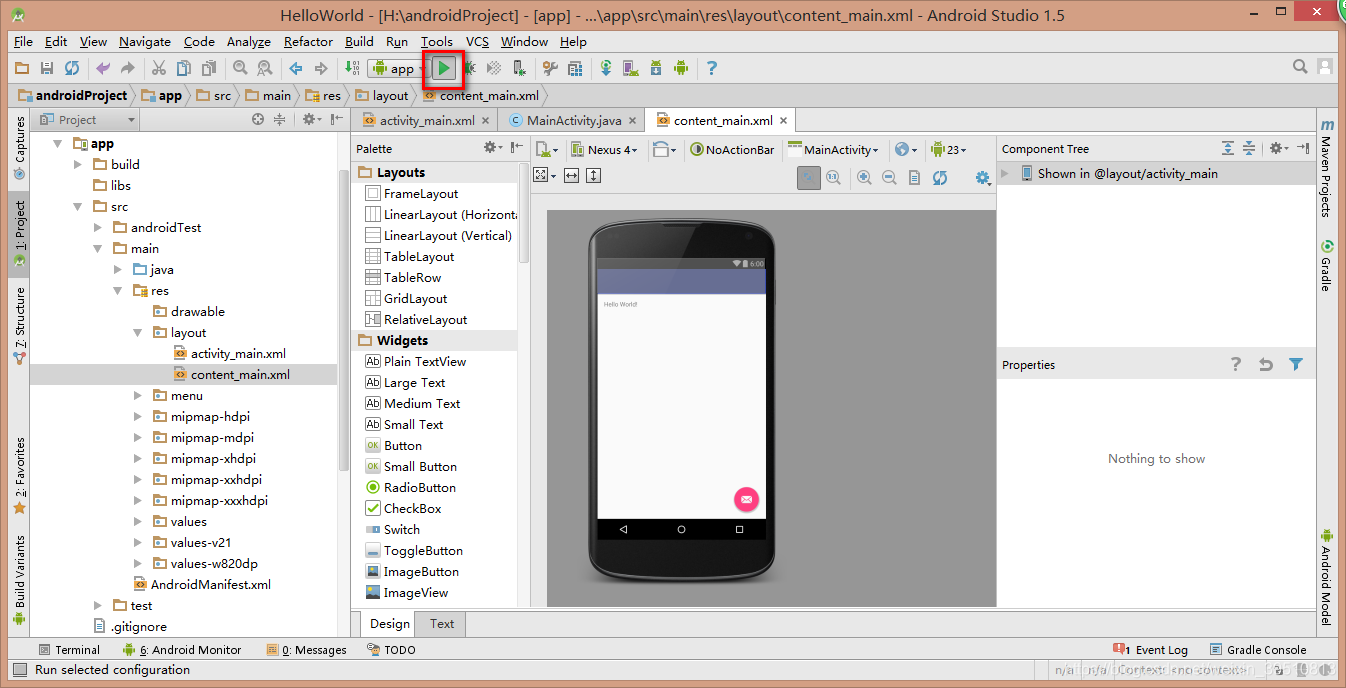Click the Cut scissors icon

pos(158,68)
